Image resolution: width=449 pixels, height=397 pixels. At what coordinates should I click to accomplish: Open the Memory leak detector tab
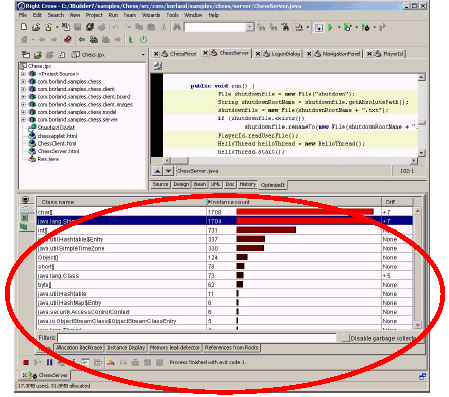click(x=175, y=348)
